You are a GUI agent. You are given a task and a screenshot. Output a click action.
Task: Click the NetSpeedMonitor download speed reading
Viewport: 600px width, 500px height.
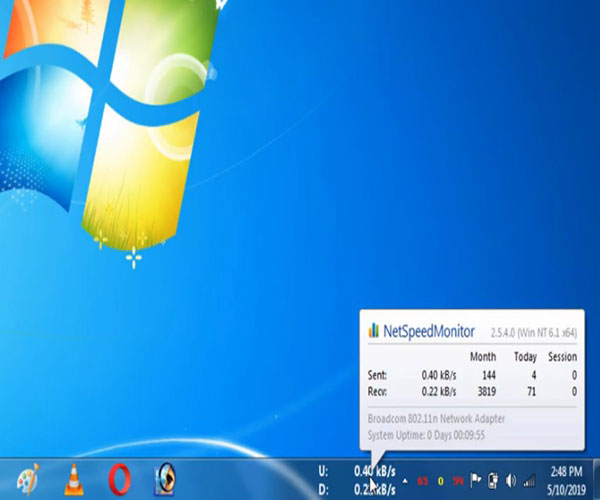point(375,489)
